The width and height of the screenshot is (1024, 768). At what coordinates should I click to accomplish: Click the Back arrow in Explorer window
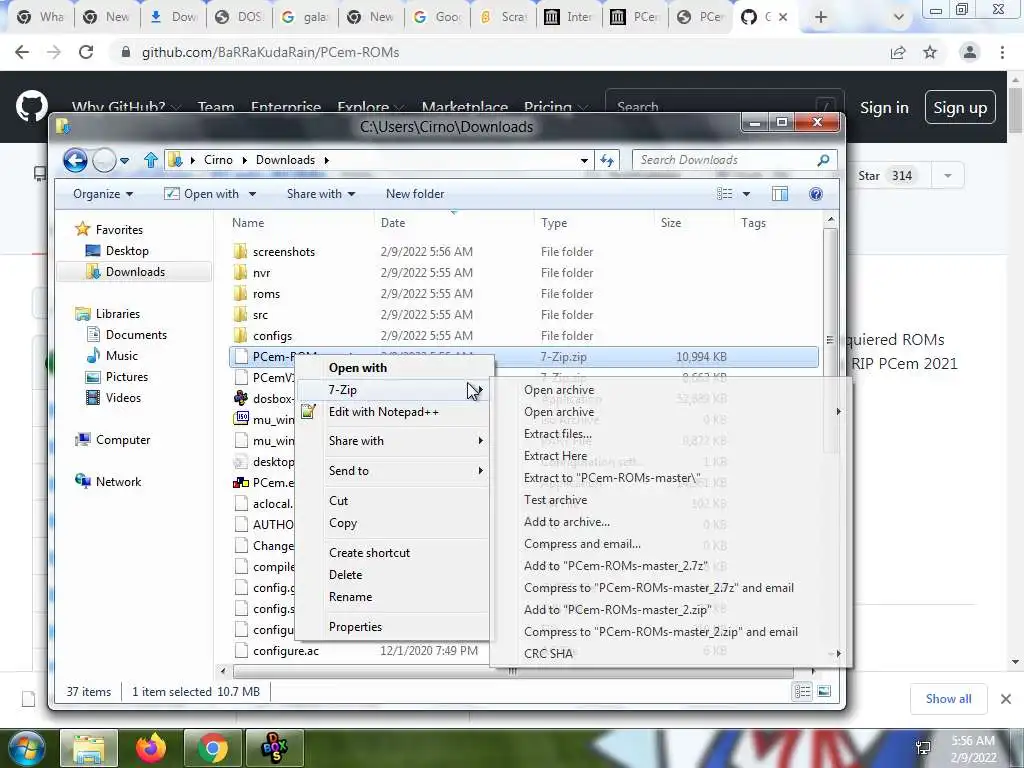tap(75, 160)
